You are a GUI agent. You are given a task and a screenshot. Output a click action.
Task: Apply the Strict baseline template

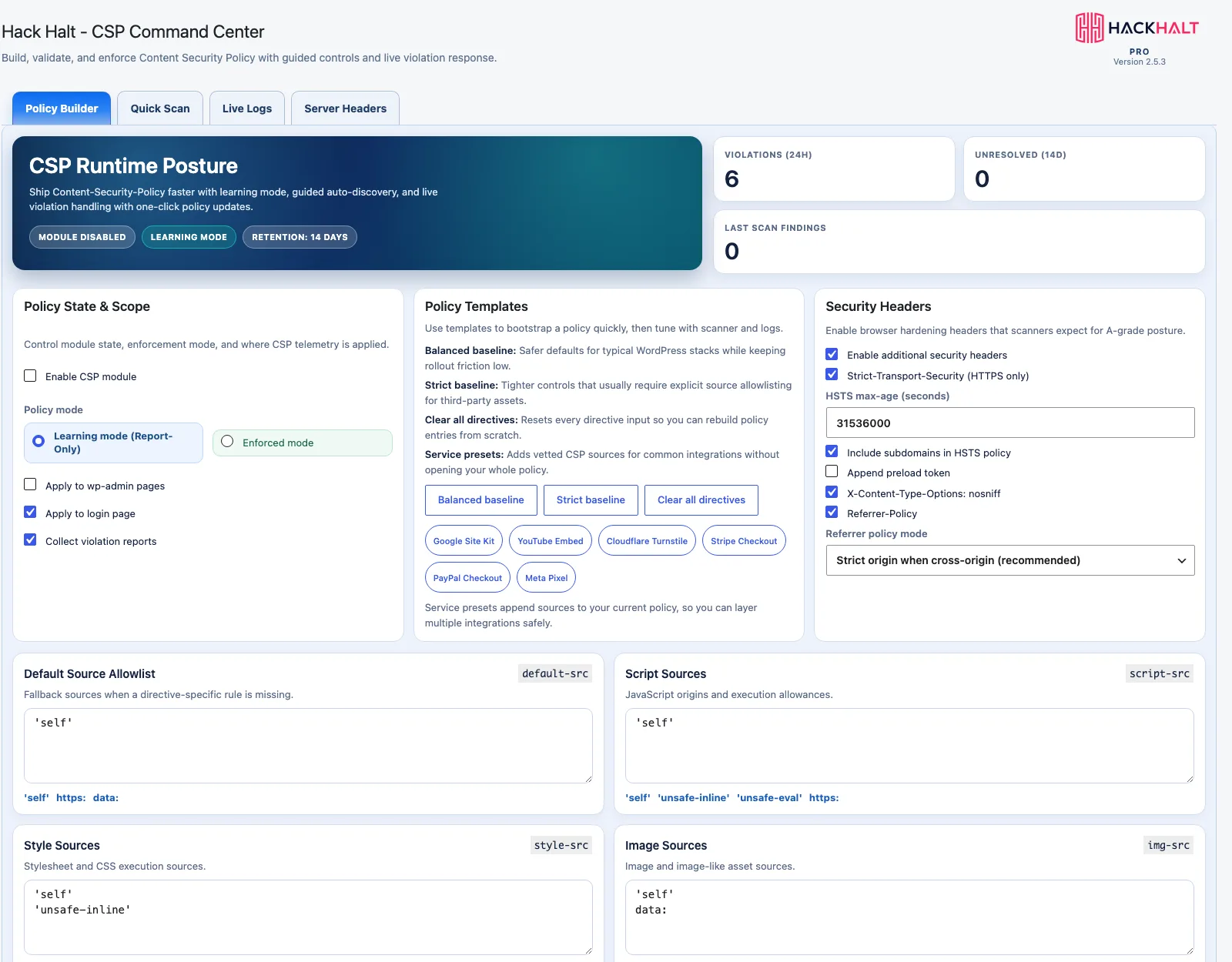tap(591, 500)
